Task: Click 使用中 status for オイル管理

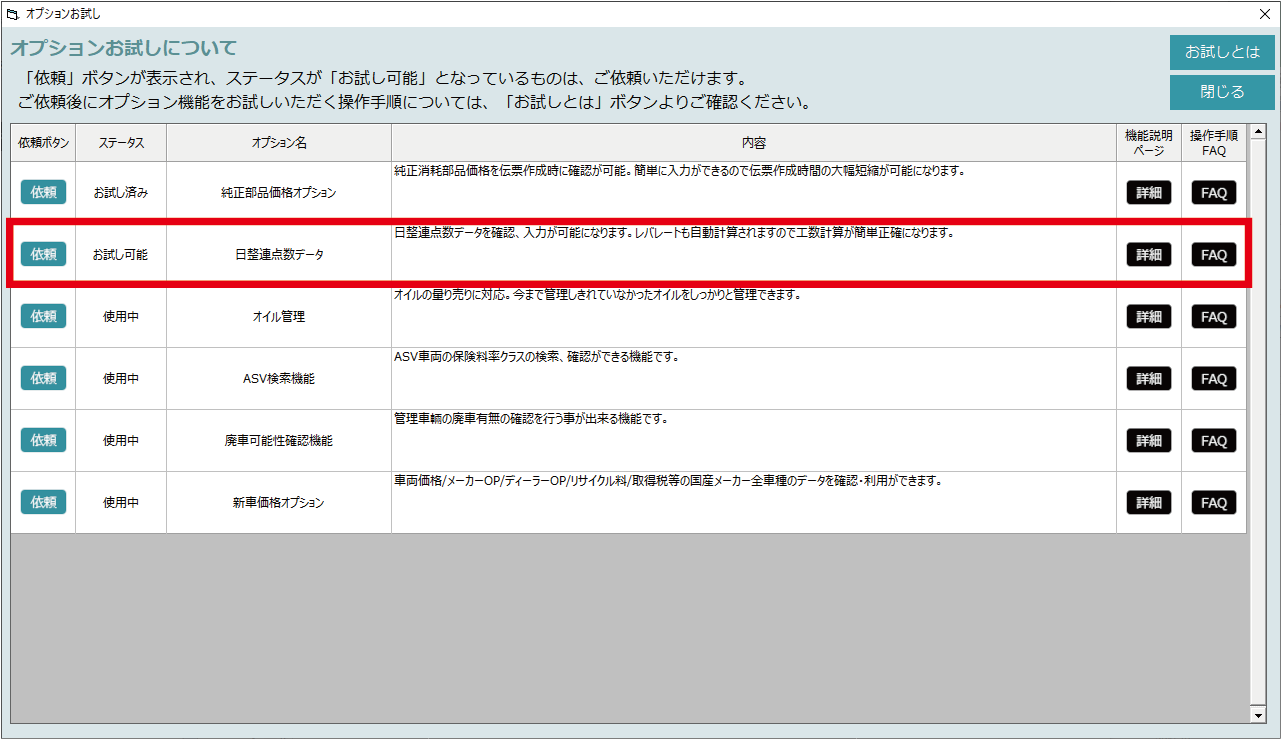Action: [121, 317]
